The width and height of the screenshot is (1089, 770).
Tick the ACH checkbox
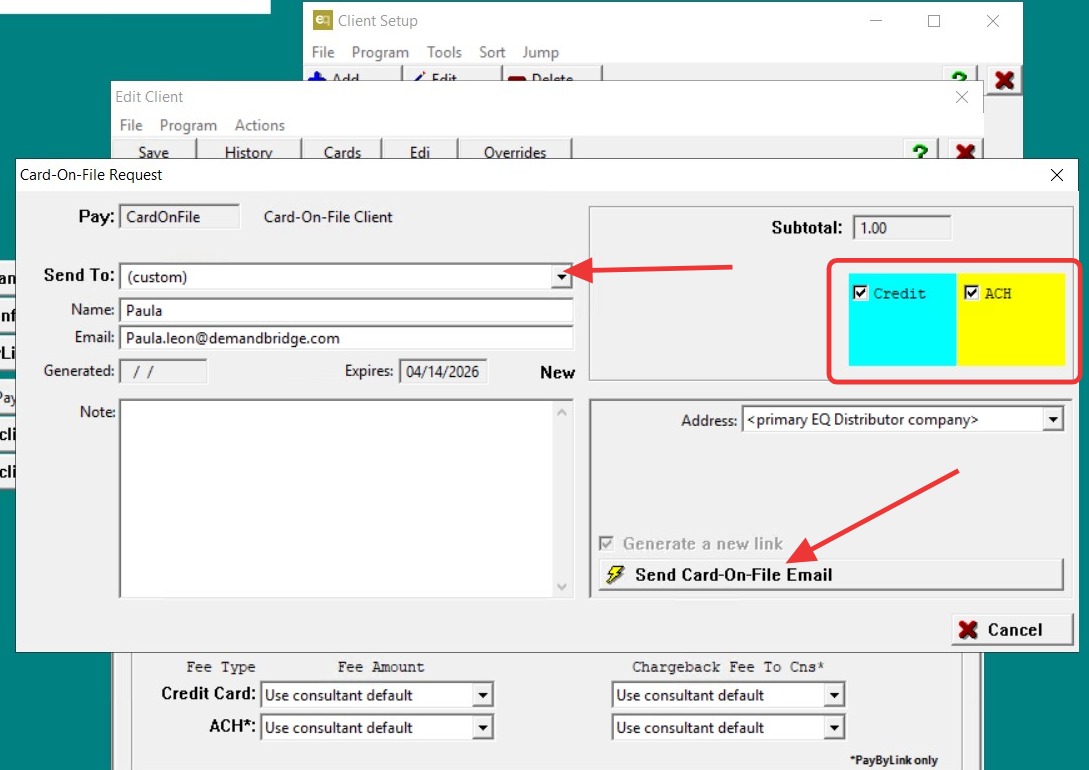(972, 292)
